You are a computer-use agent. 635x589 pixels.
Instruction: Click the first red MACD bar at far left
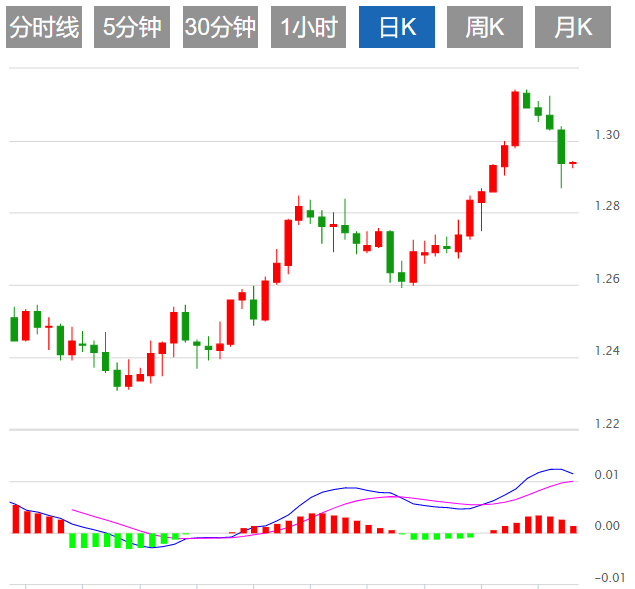pyautogui.click(x=16, y=519)
